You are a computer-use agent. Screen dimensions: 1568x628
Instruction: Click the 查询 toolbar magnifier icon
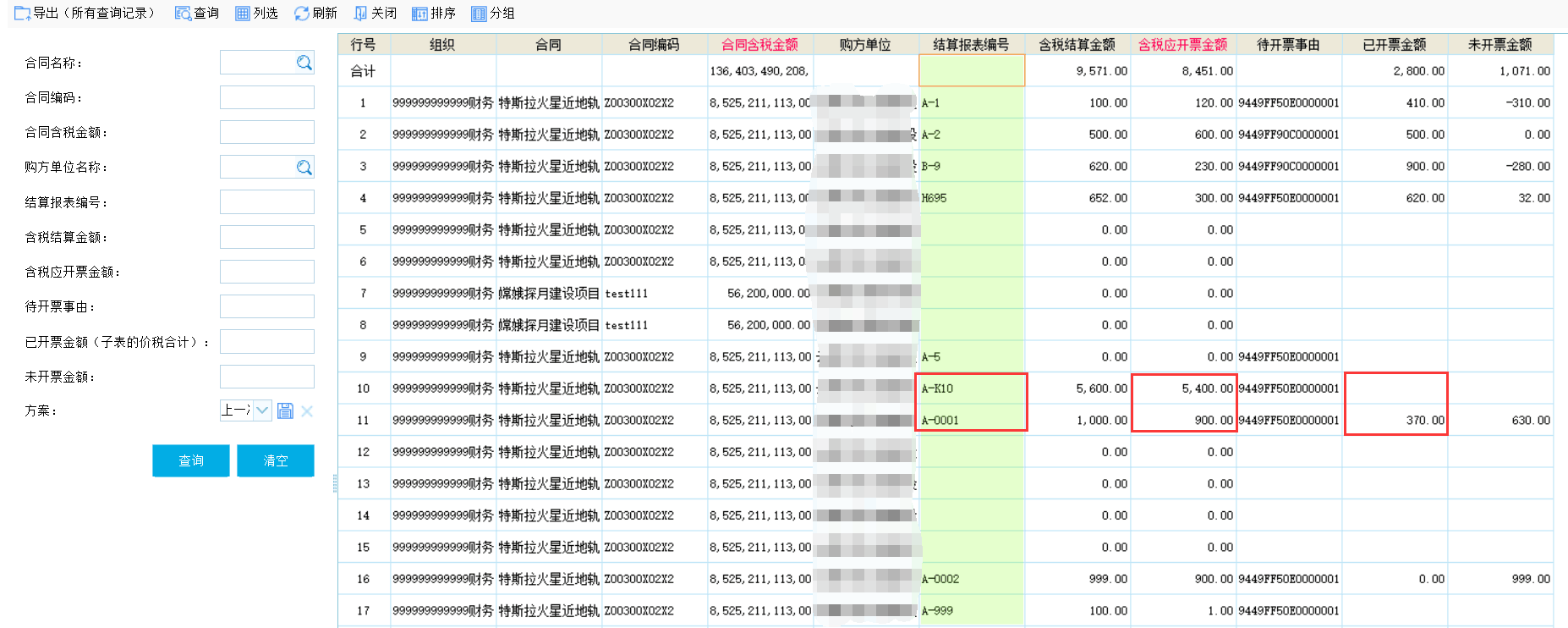(x=183, y=14)
